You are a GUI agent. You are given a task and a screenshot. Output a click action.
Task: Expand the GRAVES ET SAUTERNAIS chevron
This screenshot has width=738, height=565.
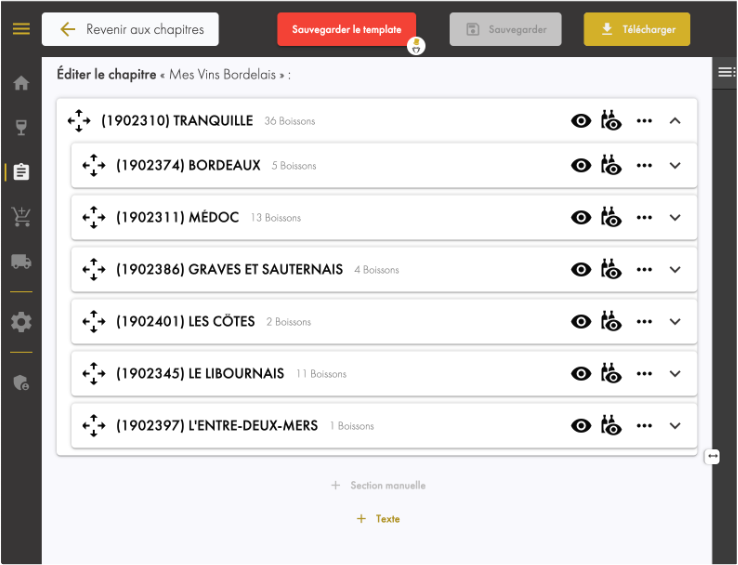675,270
